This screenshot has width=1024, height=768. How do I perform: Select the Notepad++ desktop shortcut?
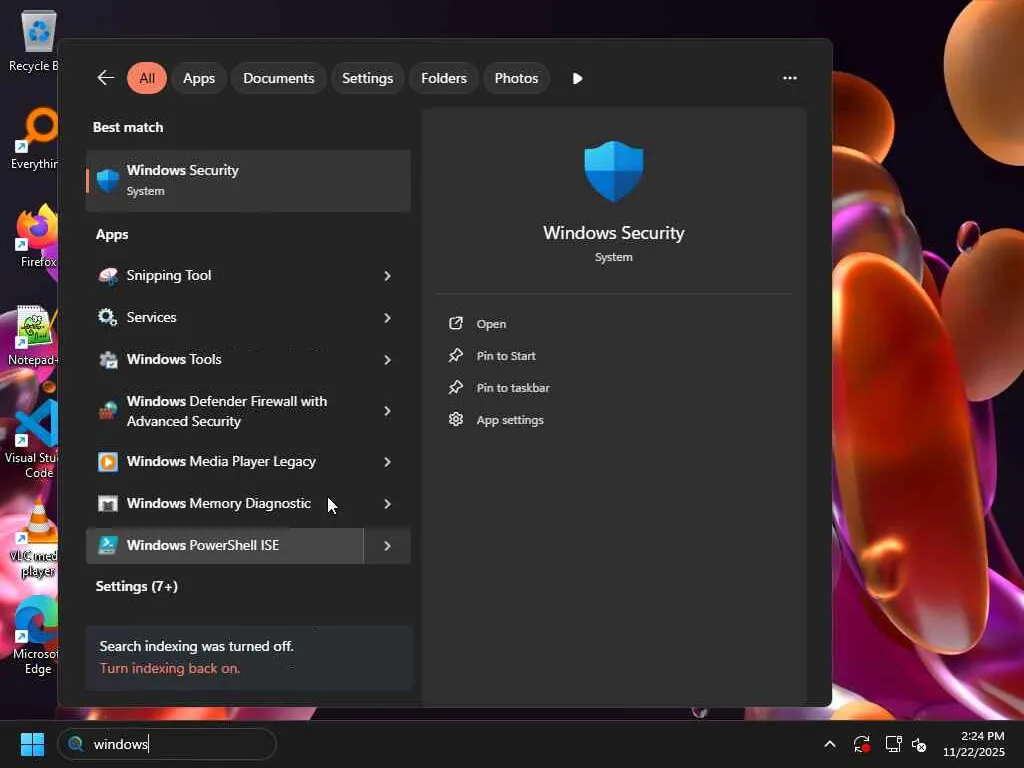pyautogui.click(x=34, y=334)
